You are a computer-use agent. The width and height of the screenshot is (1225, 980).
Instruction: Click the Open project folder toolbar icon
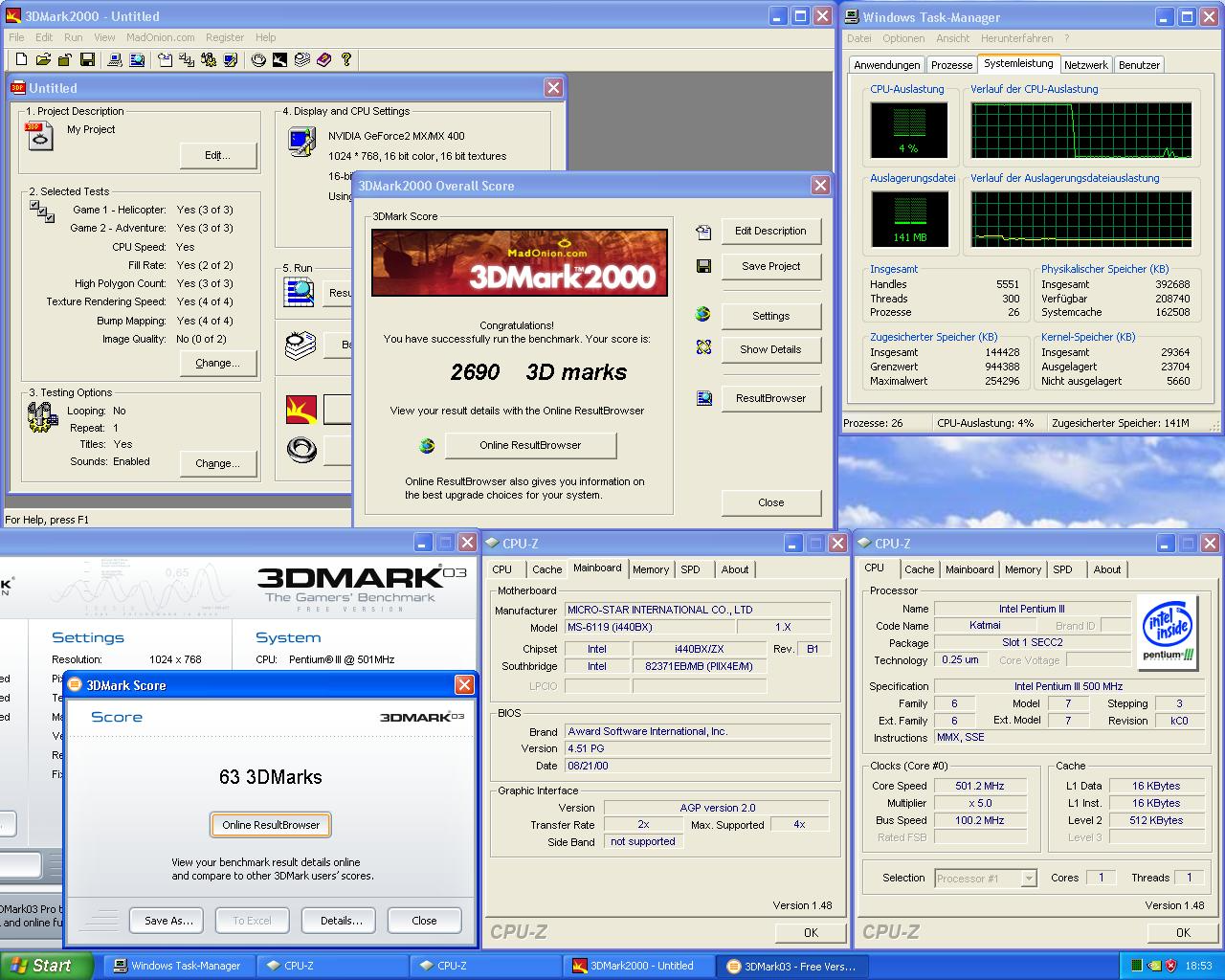[43, 59]
